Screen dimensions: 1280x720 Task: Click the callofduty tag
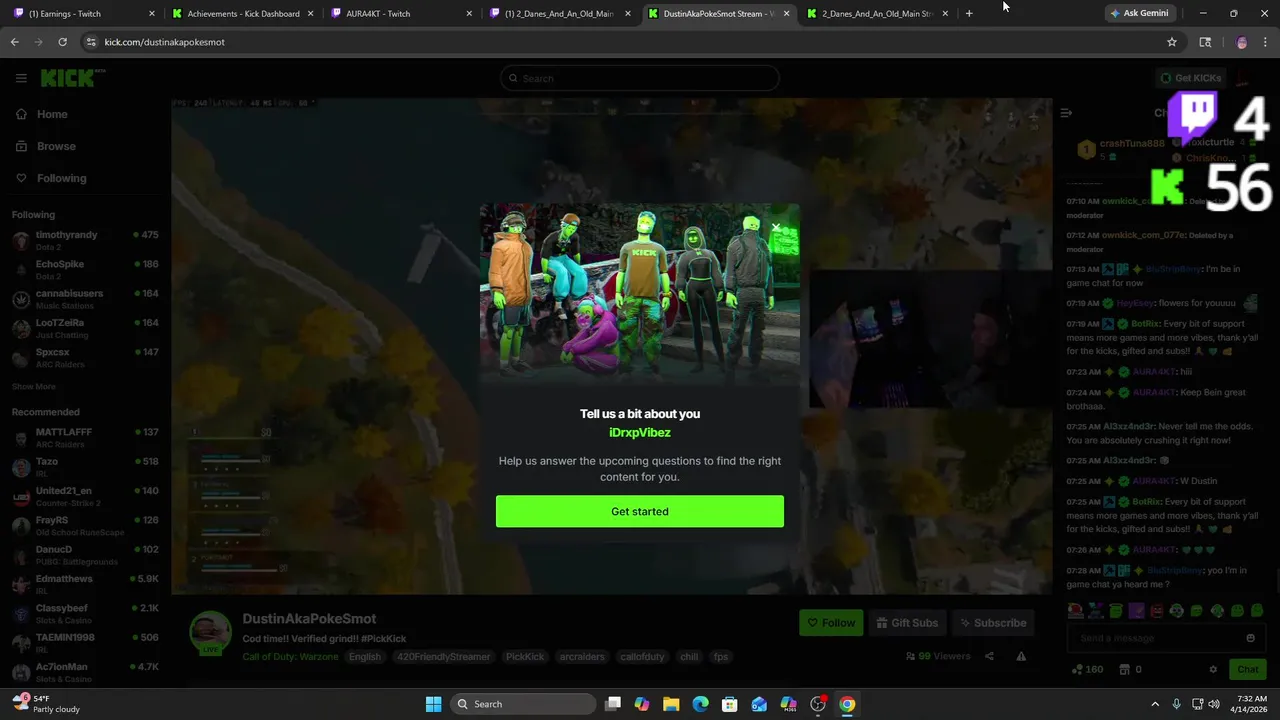click(642, 657)
